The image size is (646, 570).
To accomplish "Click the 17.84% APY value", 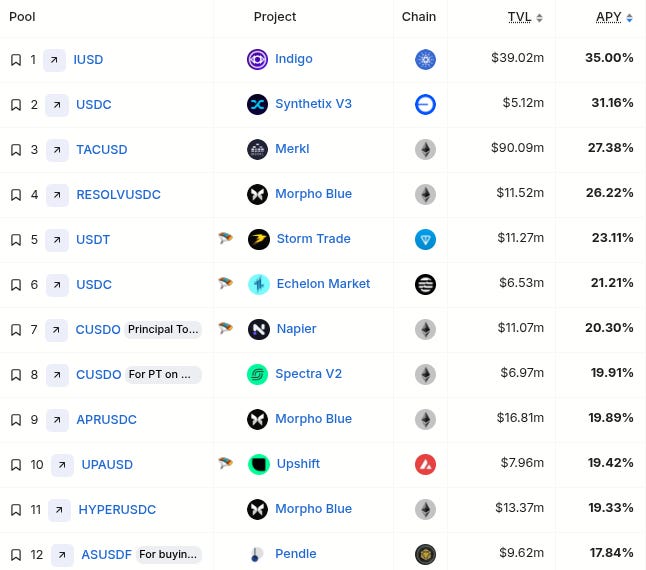I will point(611,553).
